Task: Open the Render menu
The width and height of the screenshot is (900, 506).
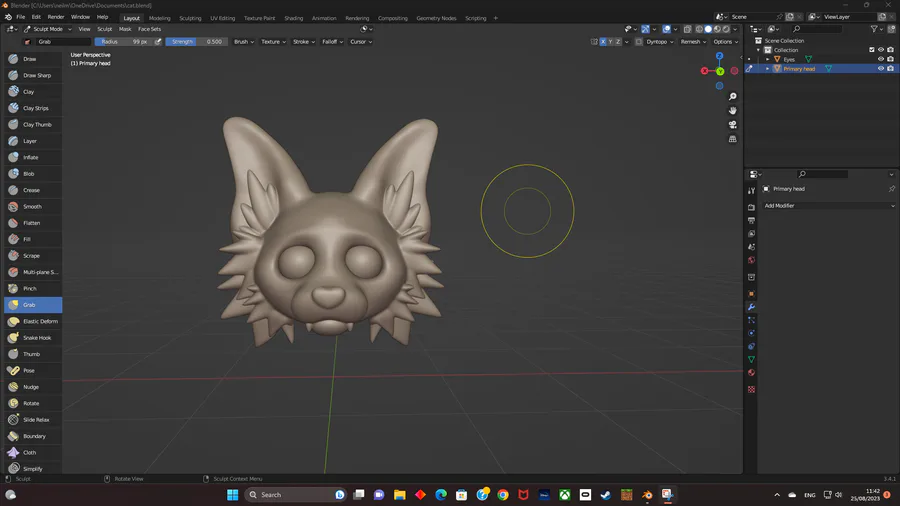Action: pyautogui.click(x=56, y=17)
